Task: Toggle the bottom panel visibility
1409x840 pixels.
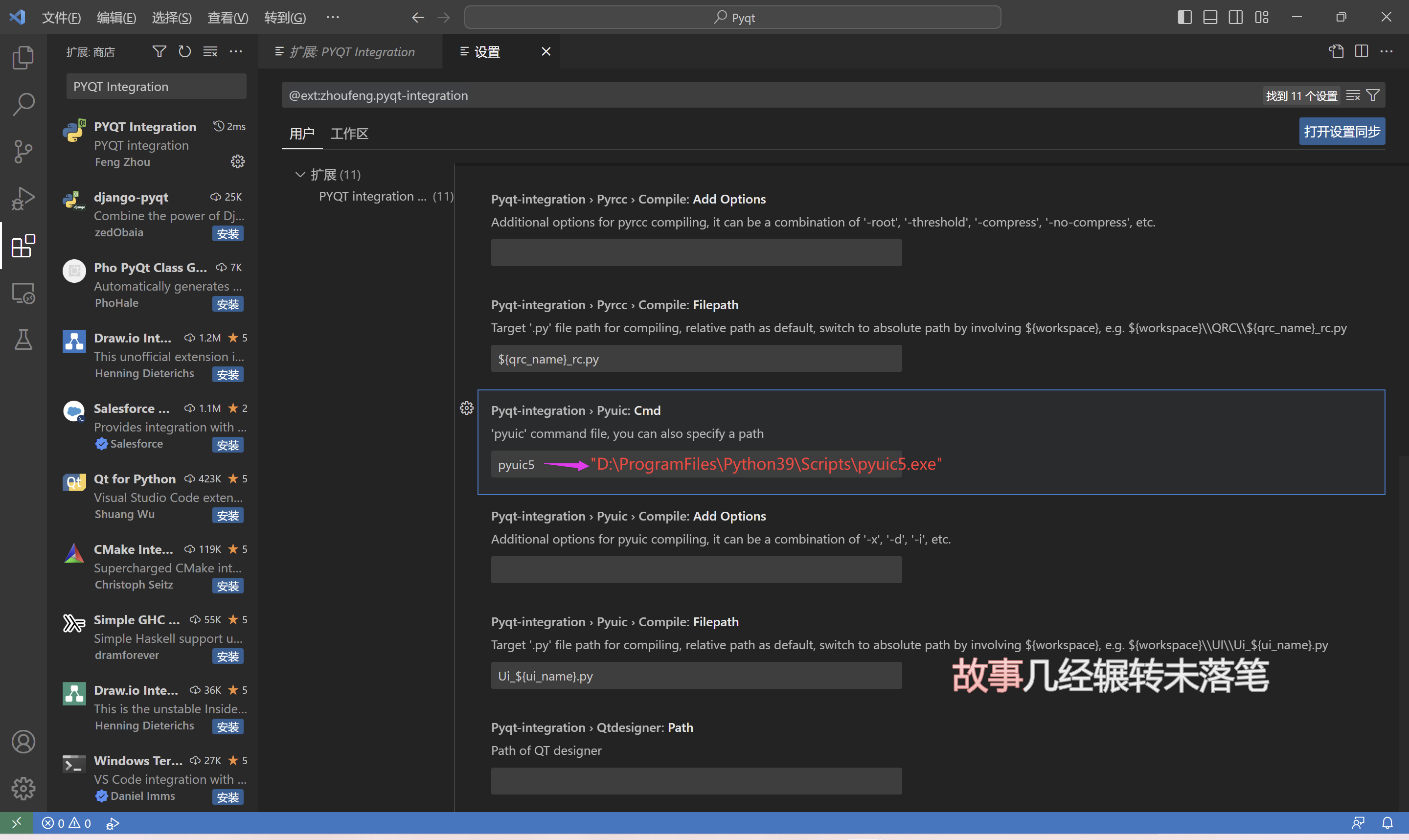Action: click(1209, 17)
